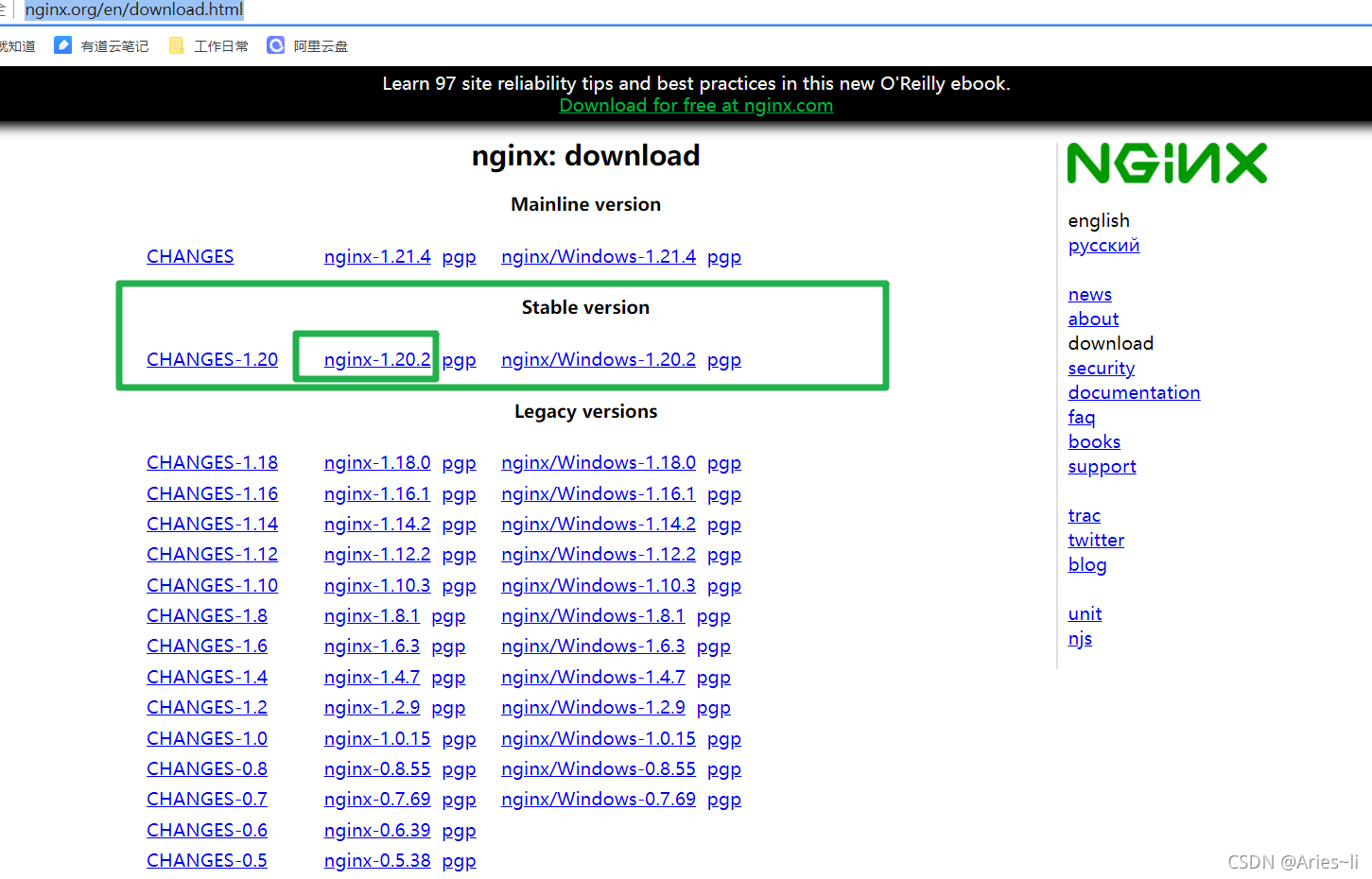1372x879 pixels.
Task: Download nginx-0.5.38
Action: (x=377, y=860)
